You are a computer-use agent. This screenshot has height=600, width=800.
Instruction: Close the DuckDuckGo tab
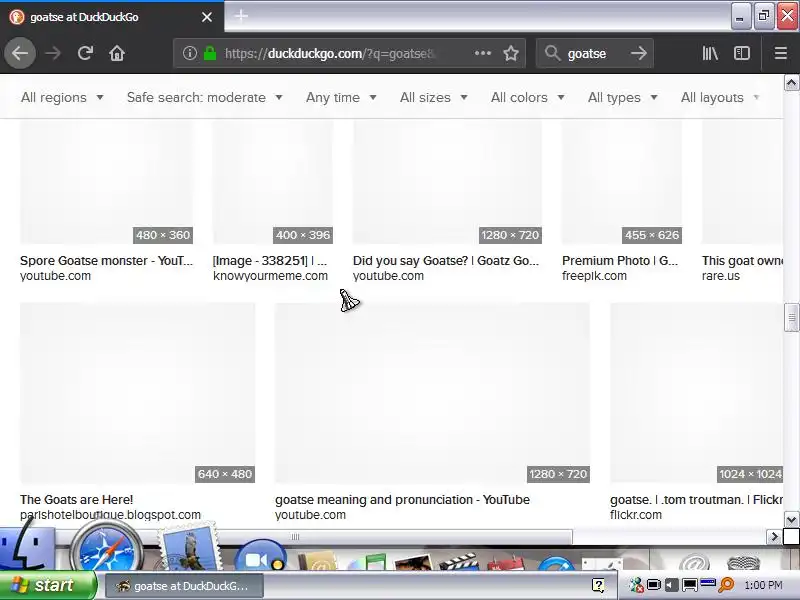coord(207,17)
